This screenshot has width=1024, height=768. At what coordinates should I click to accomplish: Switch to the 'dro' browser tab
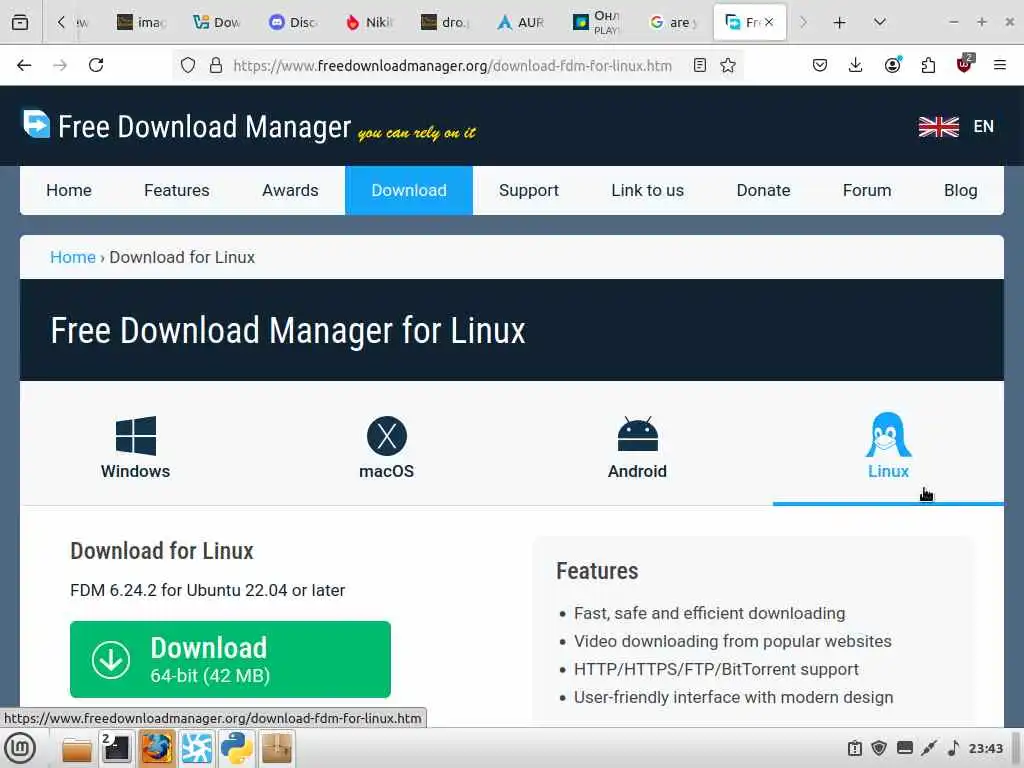point(445,22)
